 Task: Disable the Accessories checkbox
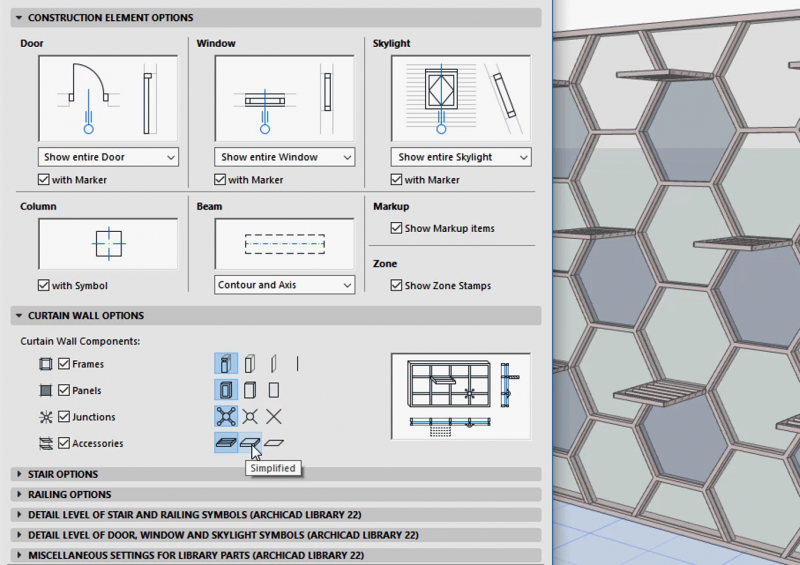coord(64,443)
